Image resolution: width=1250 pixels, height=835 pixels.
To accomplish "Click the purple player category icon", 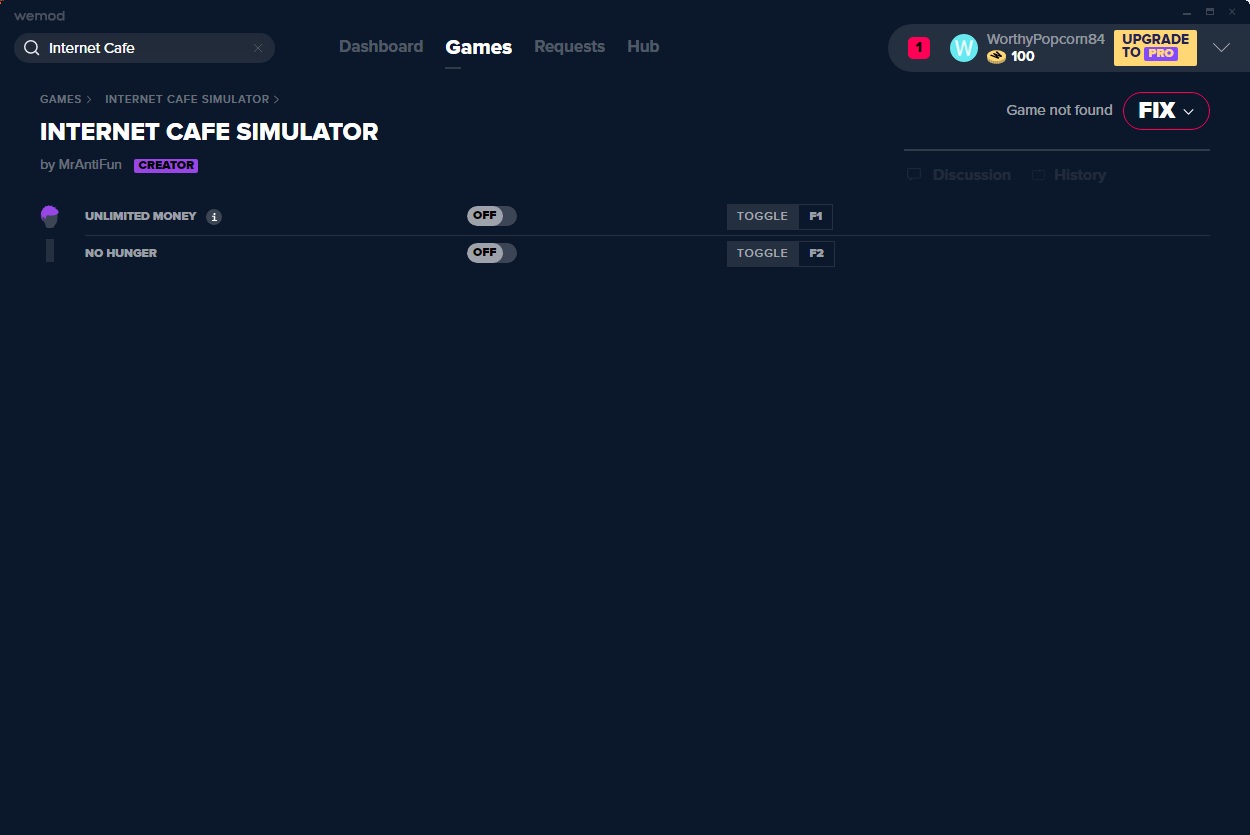I will tap(50, 217).
